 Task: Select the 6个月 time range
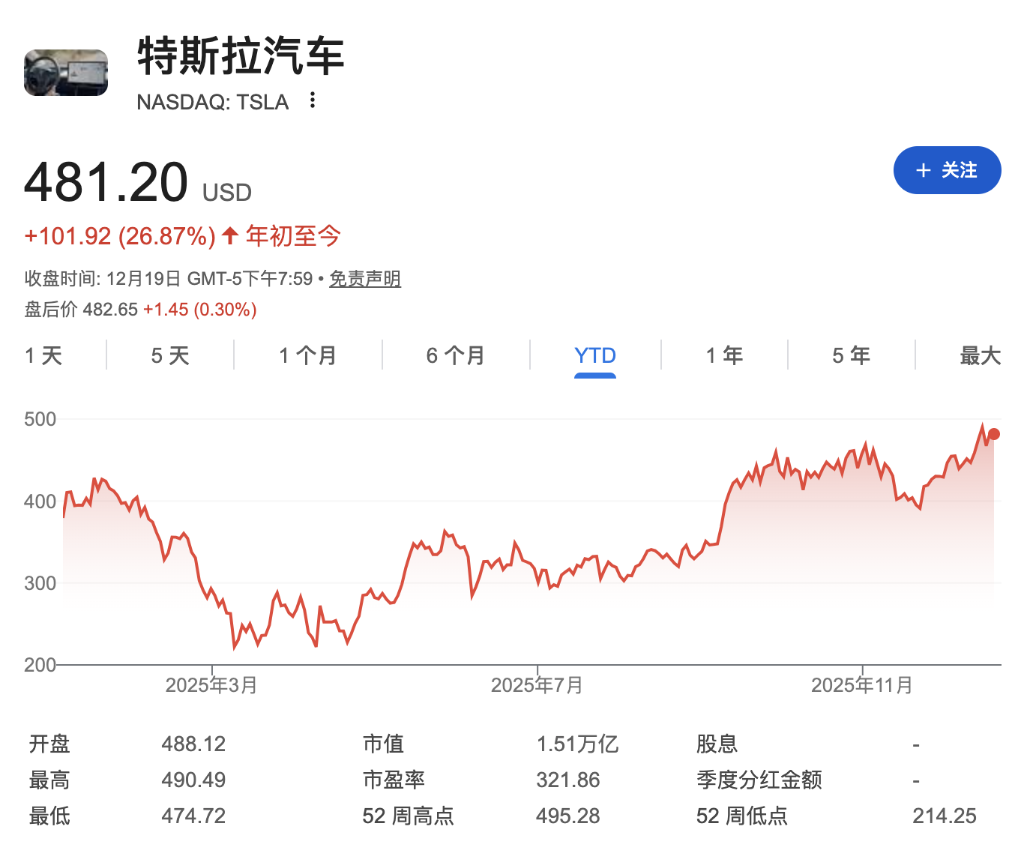(x=455, y=355)
